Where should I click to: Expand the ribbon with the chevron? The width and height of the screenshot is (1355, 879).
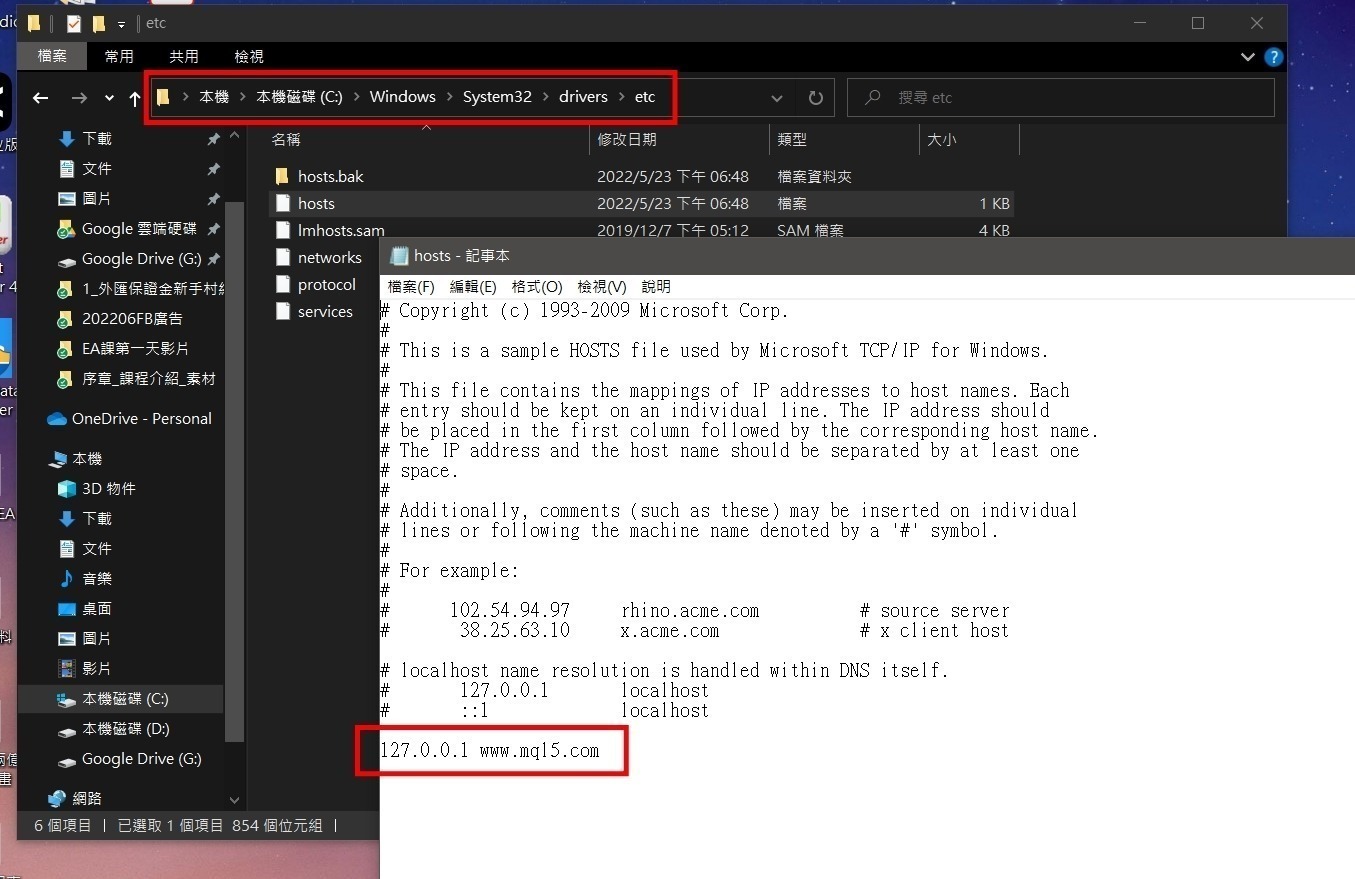1246,57
